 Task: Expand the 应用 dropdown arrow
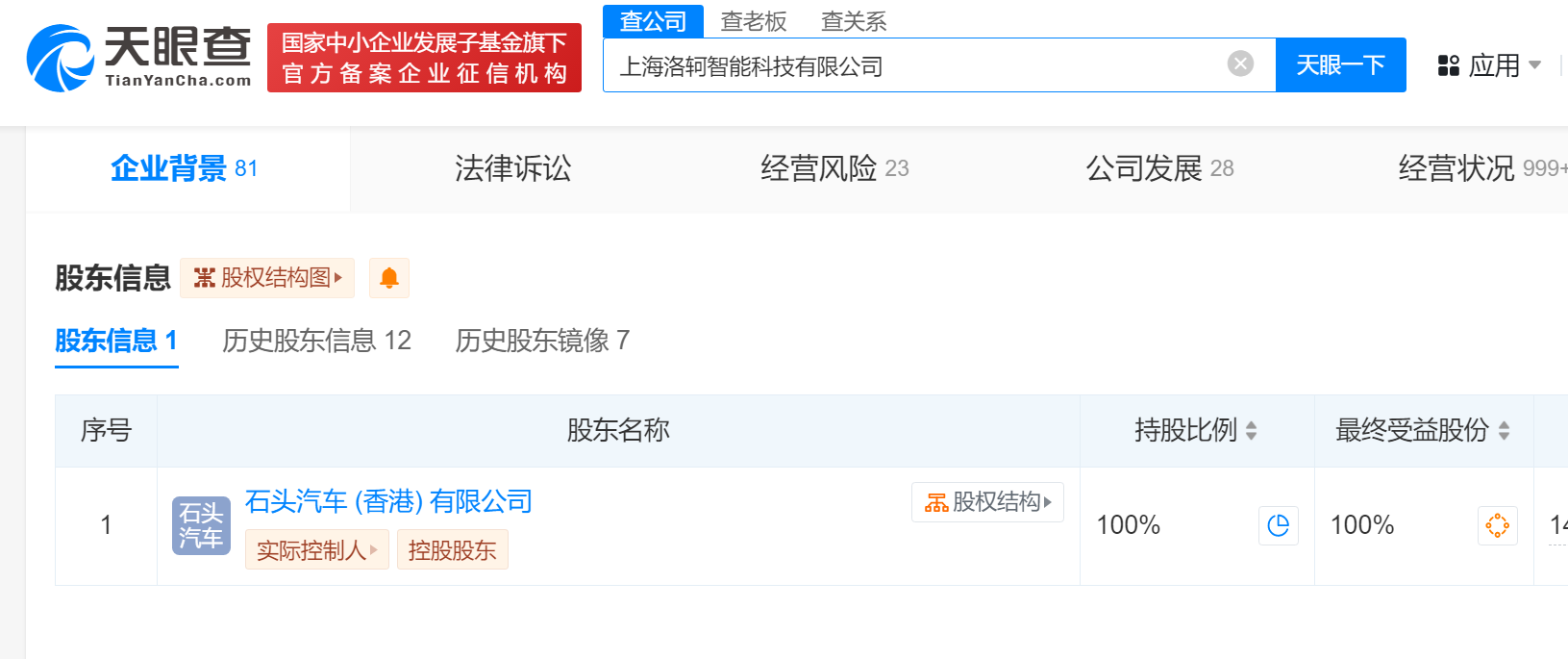pos(1534,65)
